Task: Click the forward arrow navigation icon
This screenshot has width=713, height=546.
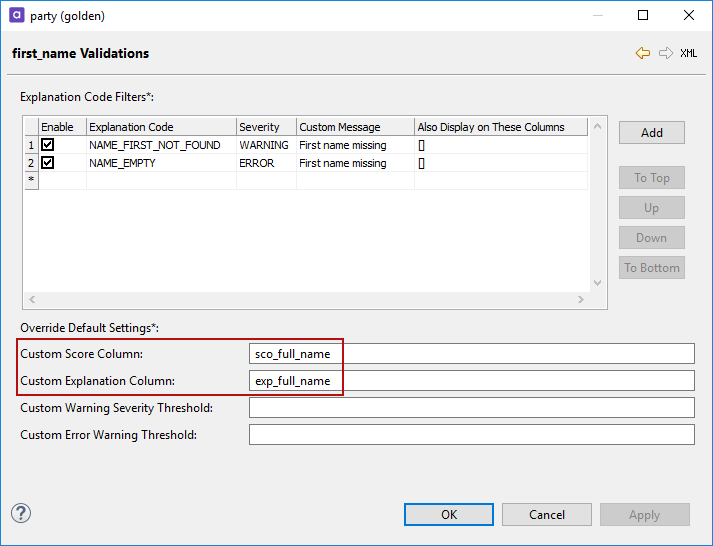Action: pos(665,53)
